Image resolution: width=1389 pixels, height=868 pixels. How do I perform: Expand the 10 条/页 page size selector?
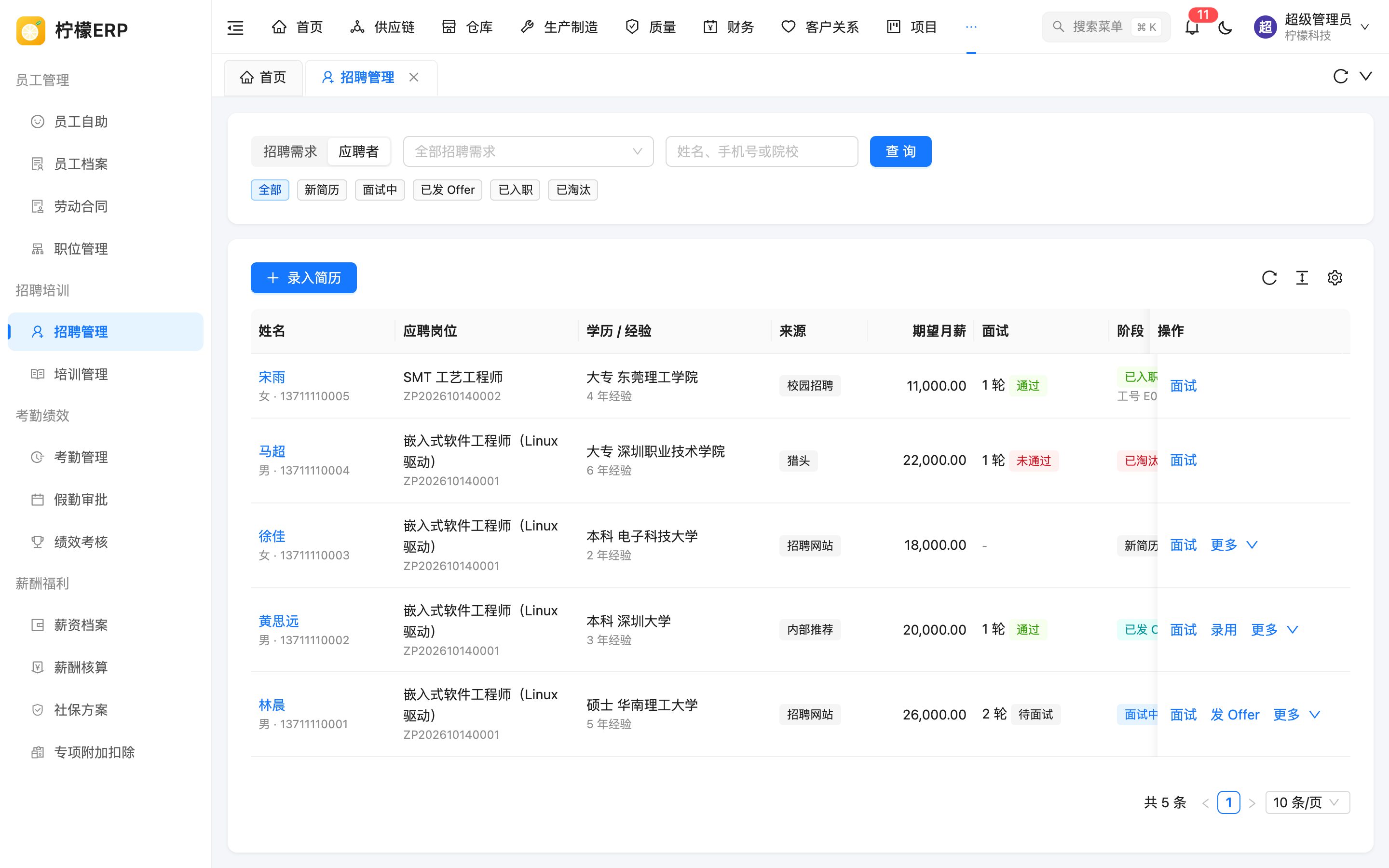coord(1307,802)
